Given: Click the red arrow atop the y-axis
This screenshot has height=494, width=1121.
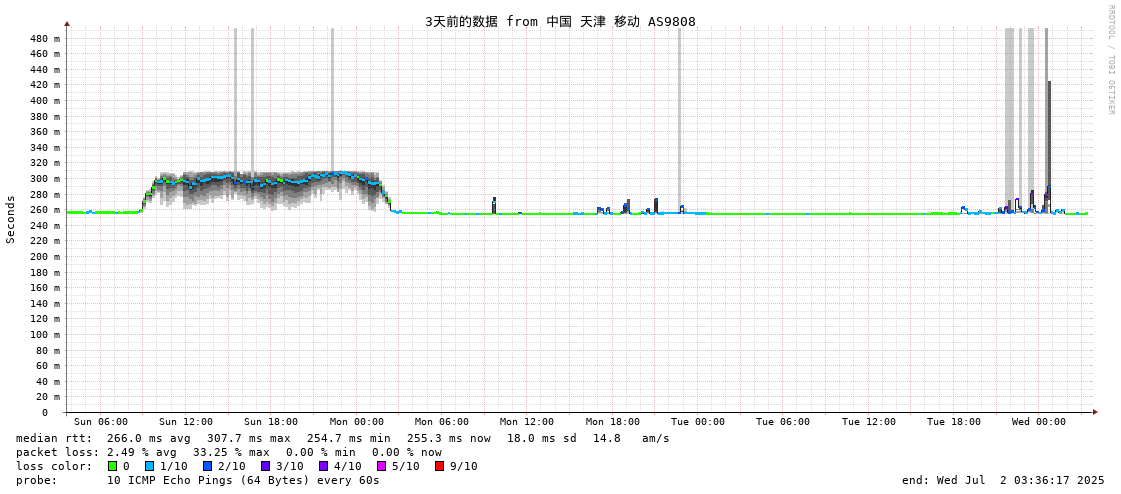Looking at the screenshot, I should [x=67, y=24].
